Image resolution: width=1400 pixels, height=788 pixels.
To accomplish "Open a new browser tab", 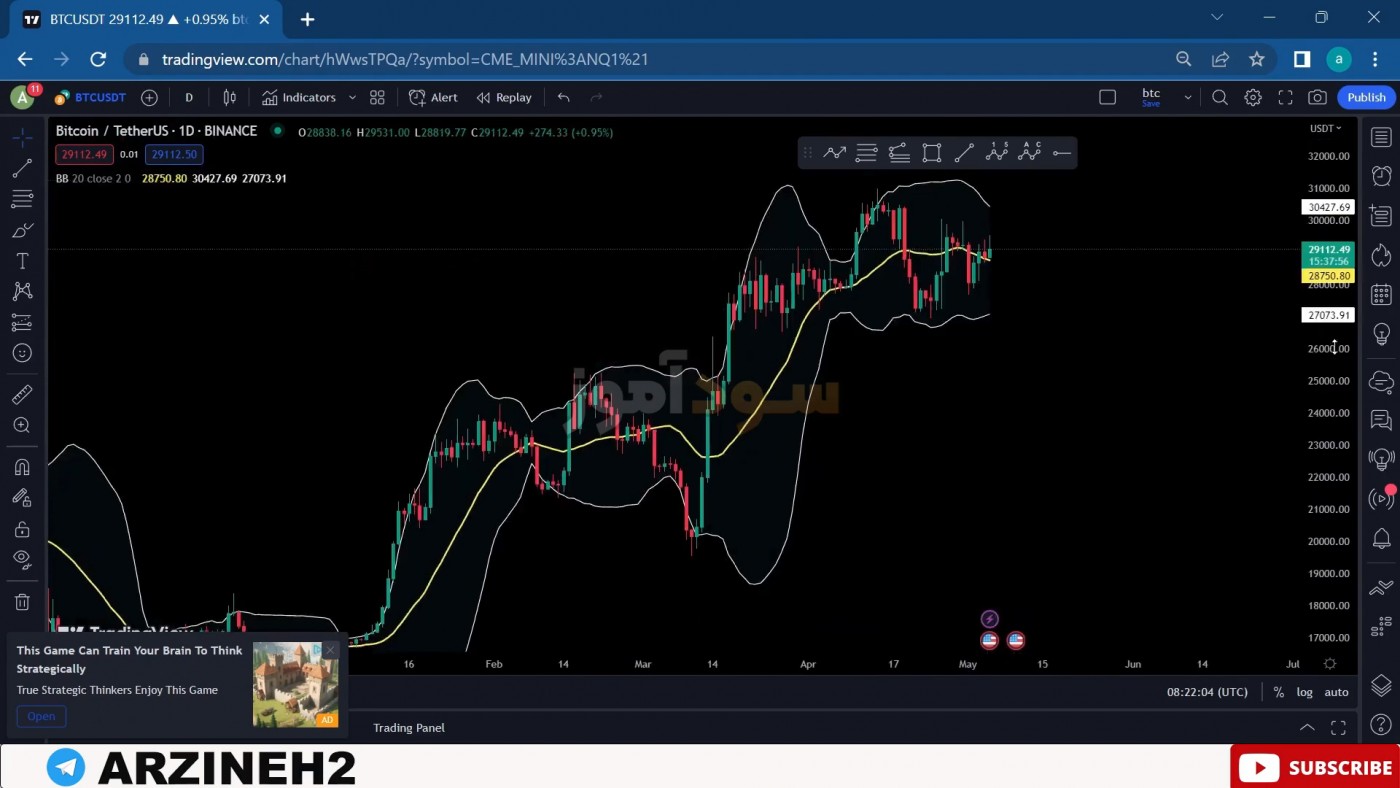I will pos(307,19).
